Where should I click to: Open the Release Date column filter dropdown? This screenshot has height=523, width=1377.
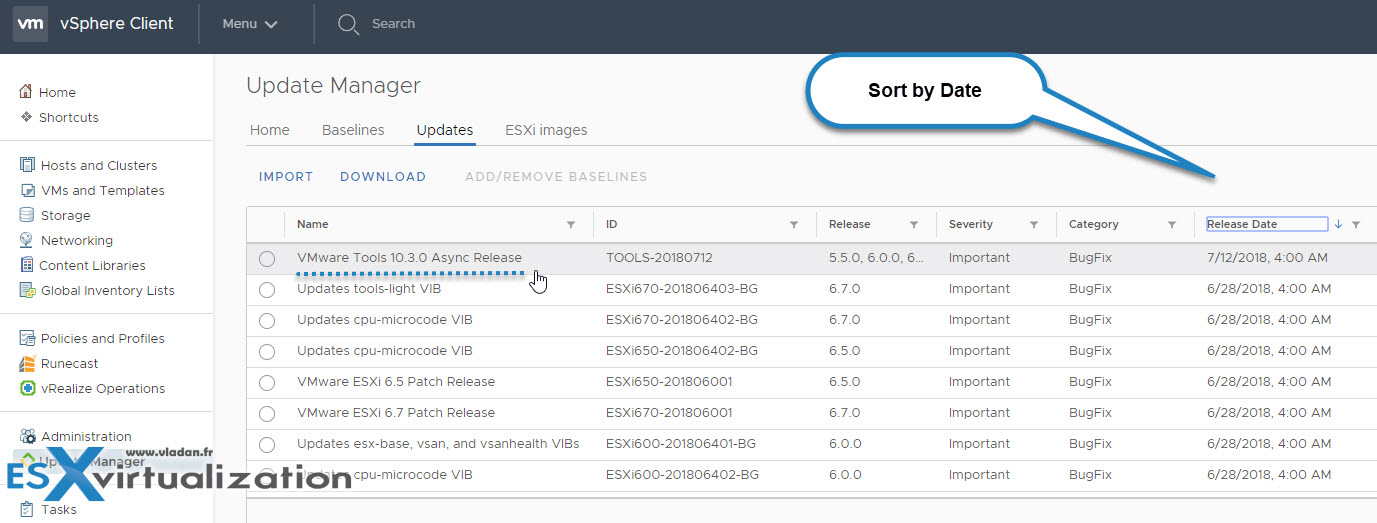coord(1356,225)
